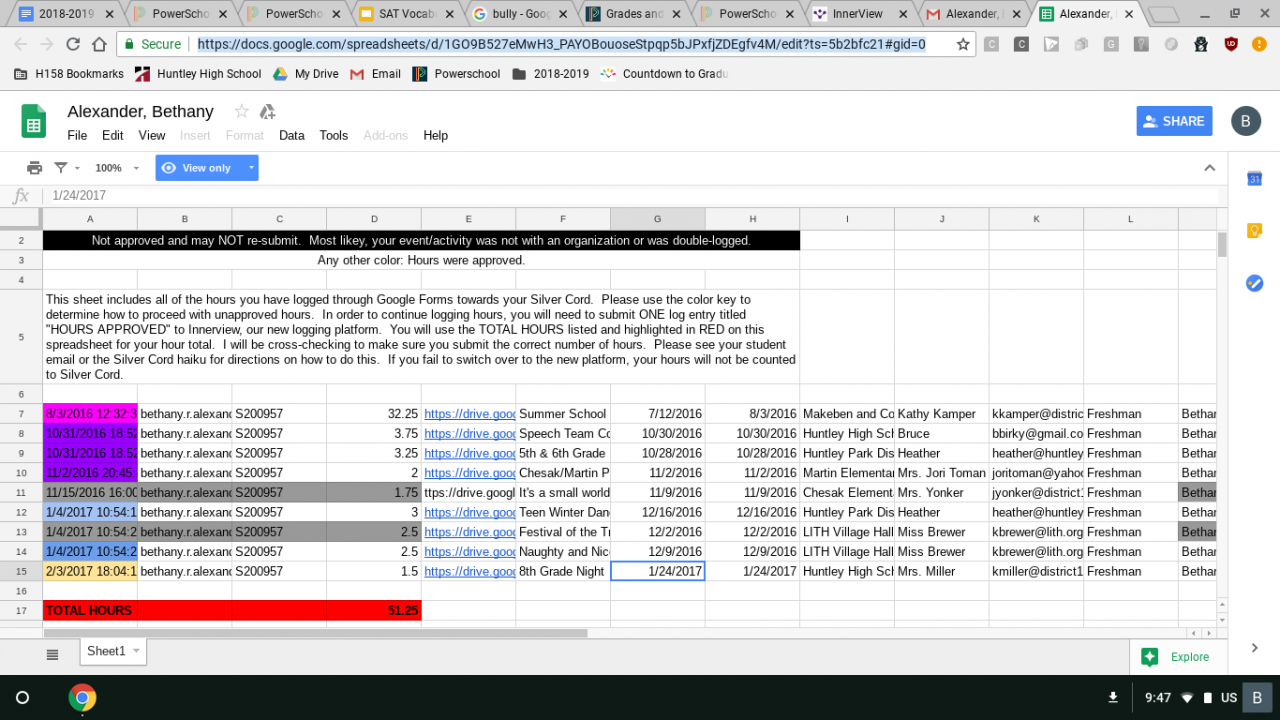Star the Alexander, Bethany spreadsheet
Viewport: 1280px width, 720px height.
pos(241,112)
